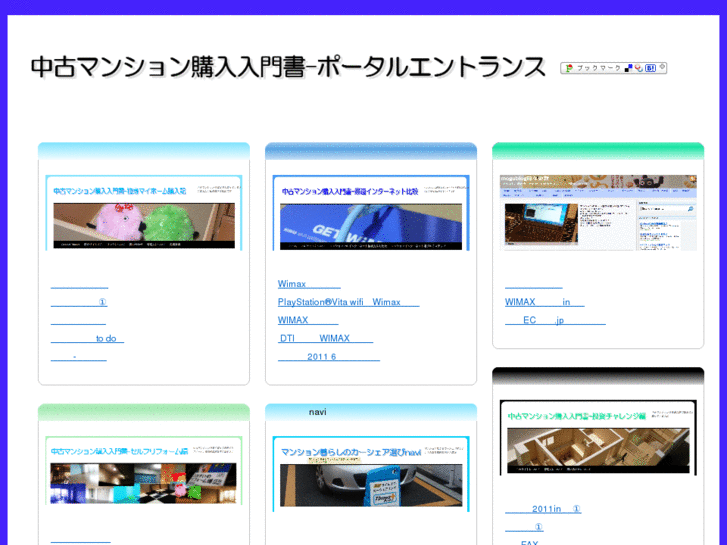Open the カーシェア選びnavi car thumbnail
Viewport: 727px width, 545px height.
coord(371,474)
